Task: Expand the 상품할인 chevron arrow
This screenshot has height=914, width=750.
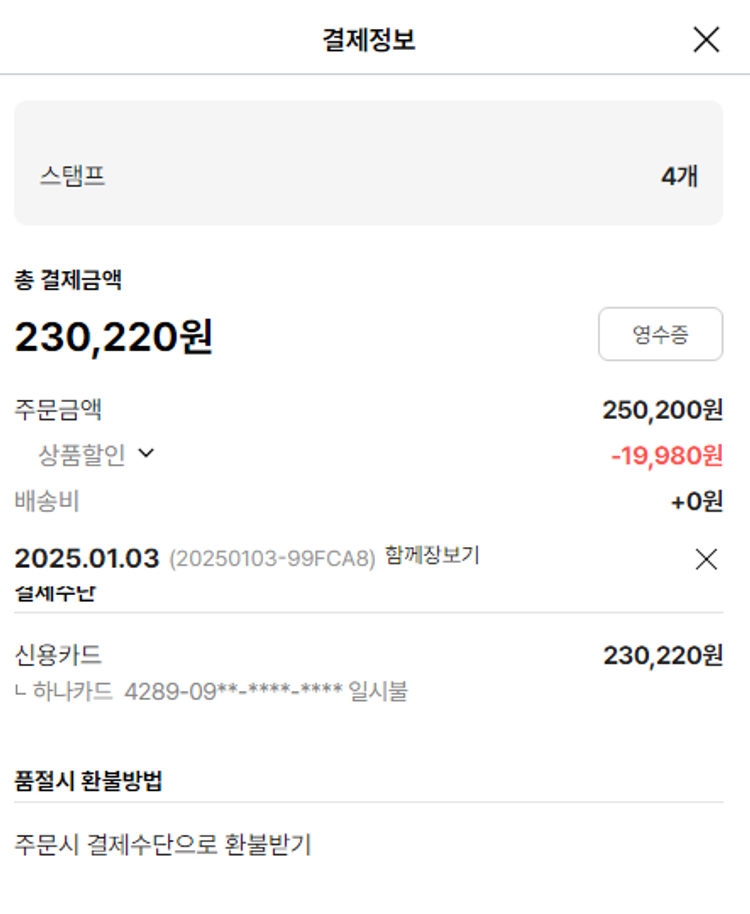Action: coord(146,453)
